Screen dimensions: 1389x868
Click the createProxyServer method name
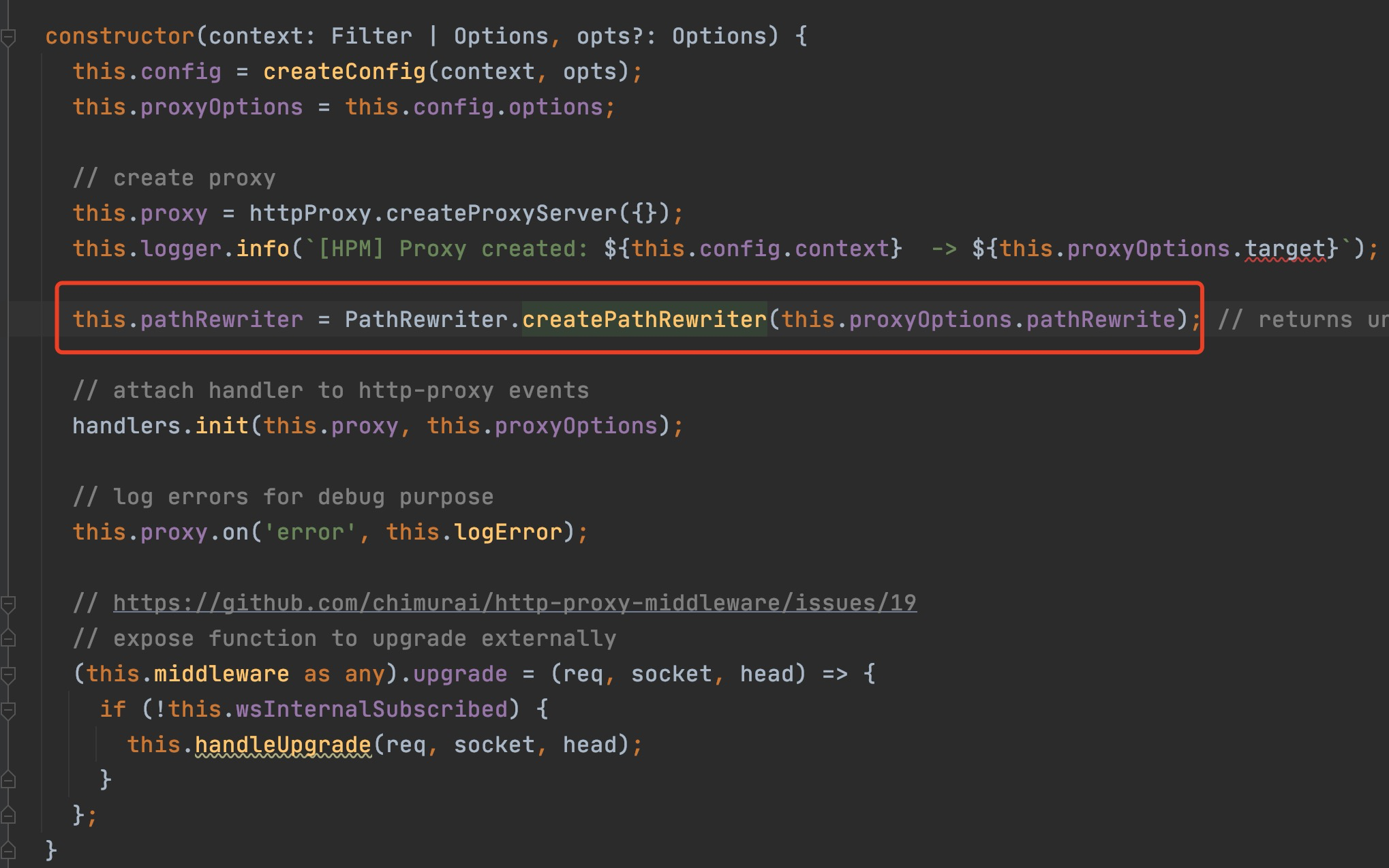(502, 213)
